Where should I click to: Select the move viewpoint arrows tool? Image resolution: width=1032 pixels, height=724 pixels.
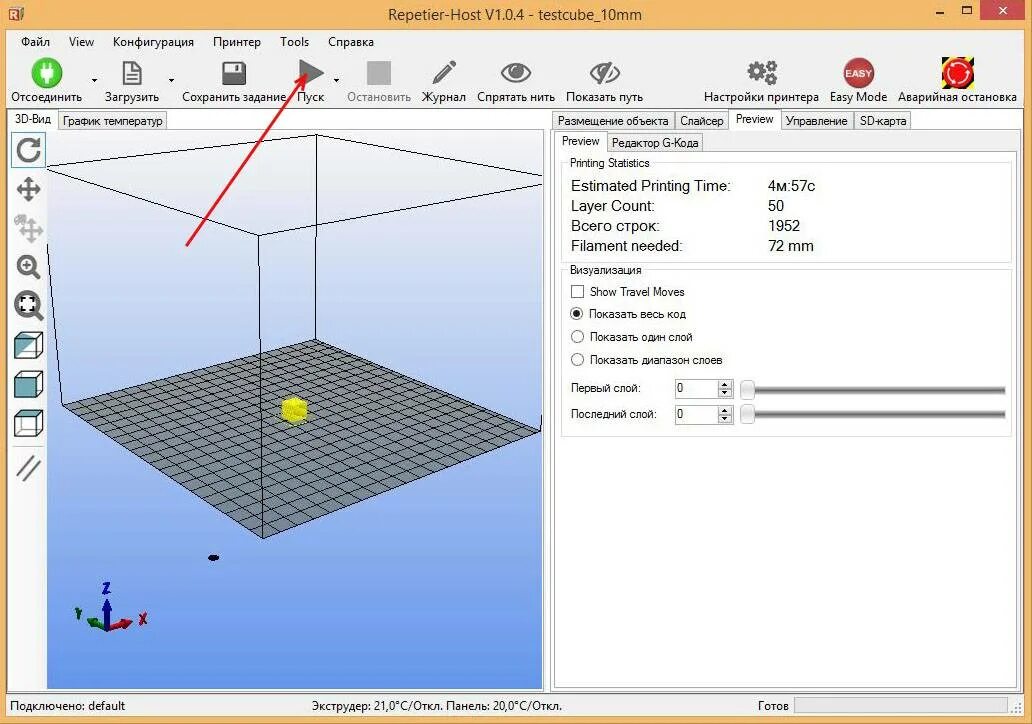pyautogui.click(x=28, y=190)
